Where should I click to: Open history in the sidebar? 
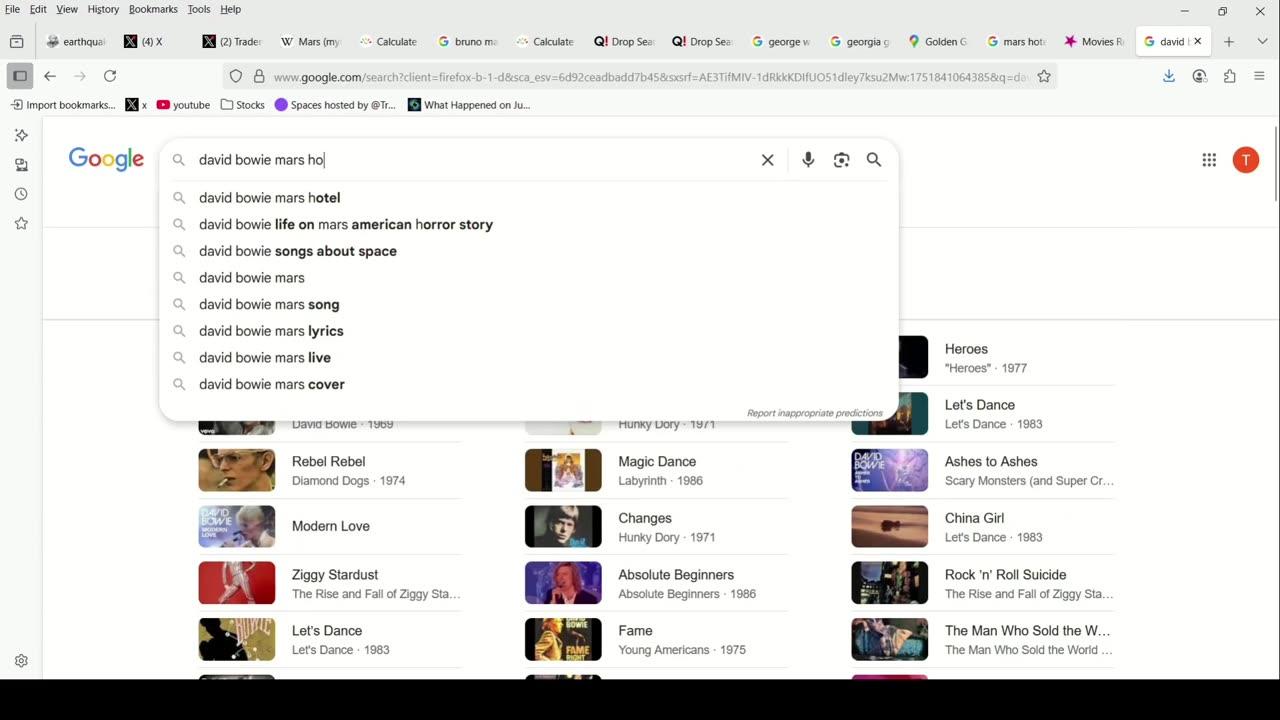pos(21,194)
